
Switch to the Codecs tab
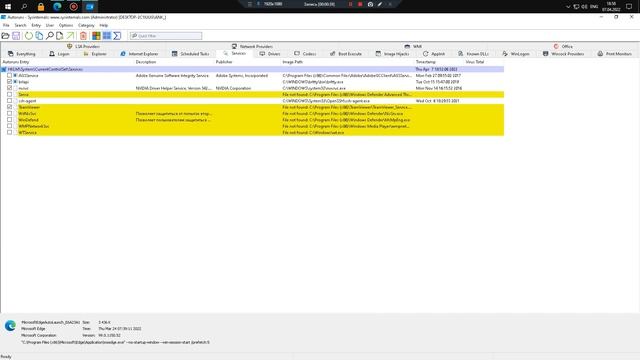pyautogui.click(x=305, y=54)
